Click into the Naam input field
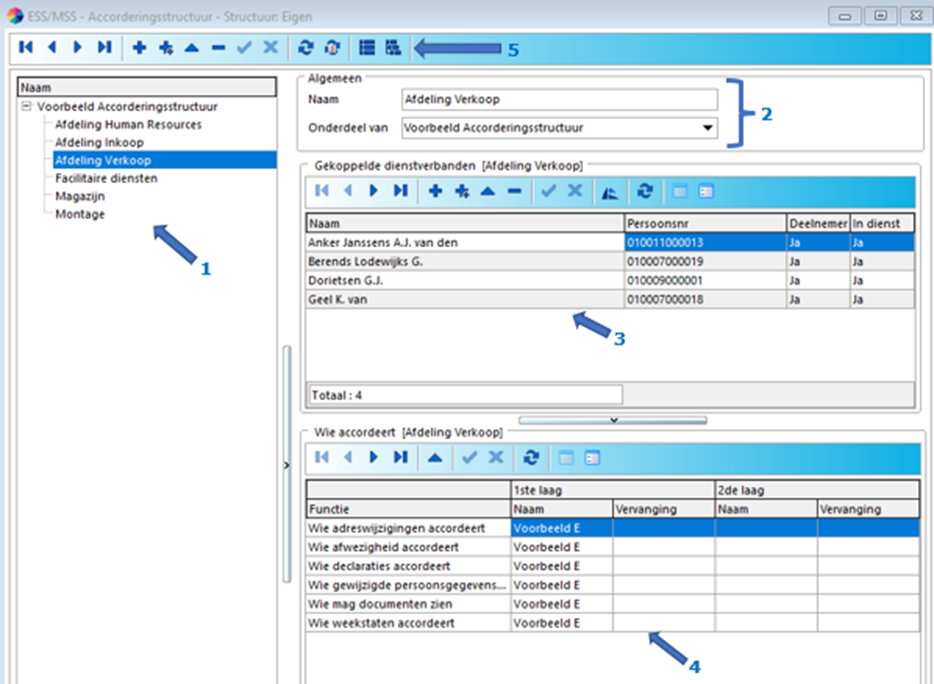The width and height of the screenshot is (934, 684). point(558,99)
